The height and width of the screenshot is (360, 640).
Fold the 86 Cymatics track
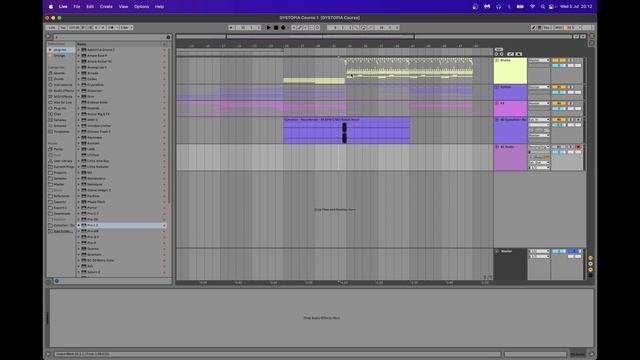click(497, 120)
